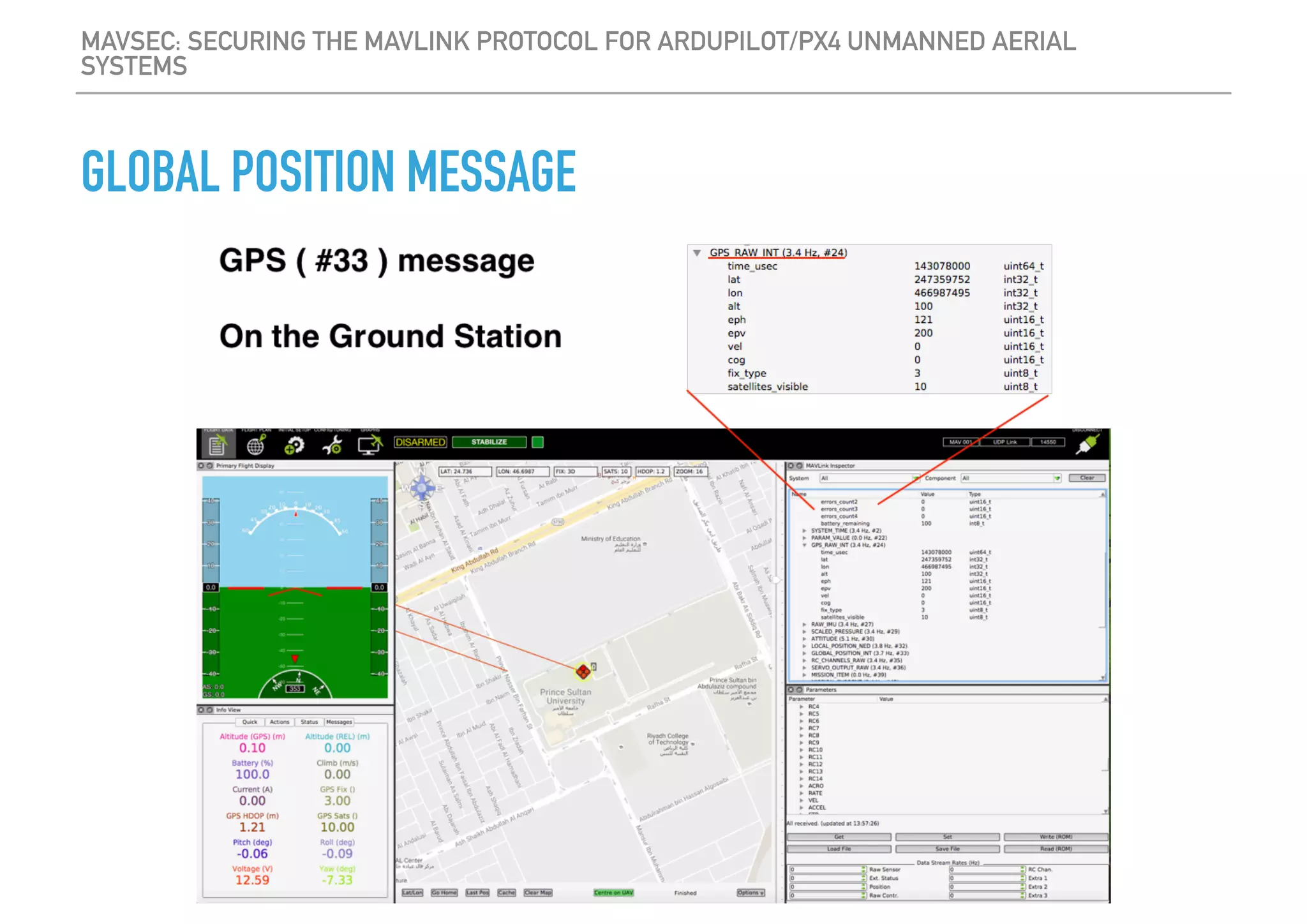Collapse the GPS_RAW_INT message row
The width and height of the screenshot is (1307, 924).
[805, 546]
